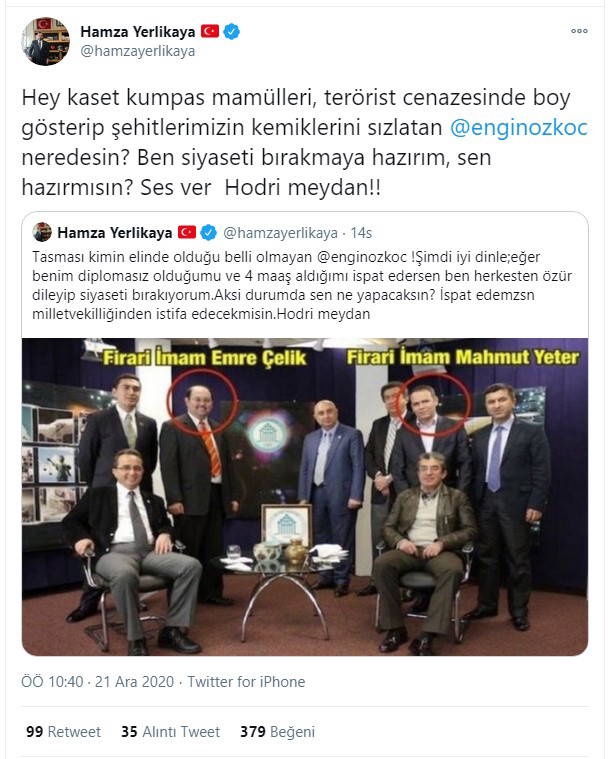The height and width of the screenshot is (759, 609).
Task: View the 379 Beğeni likes list
Action: tap(277, 731)
